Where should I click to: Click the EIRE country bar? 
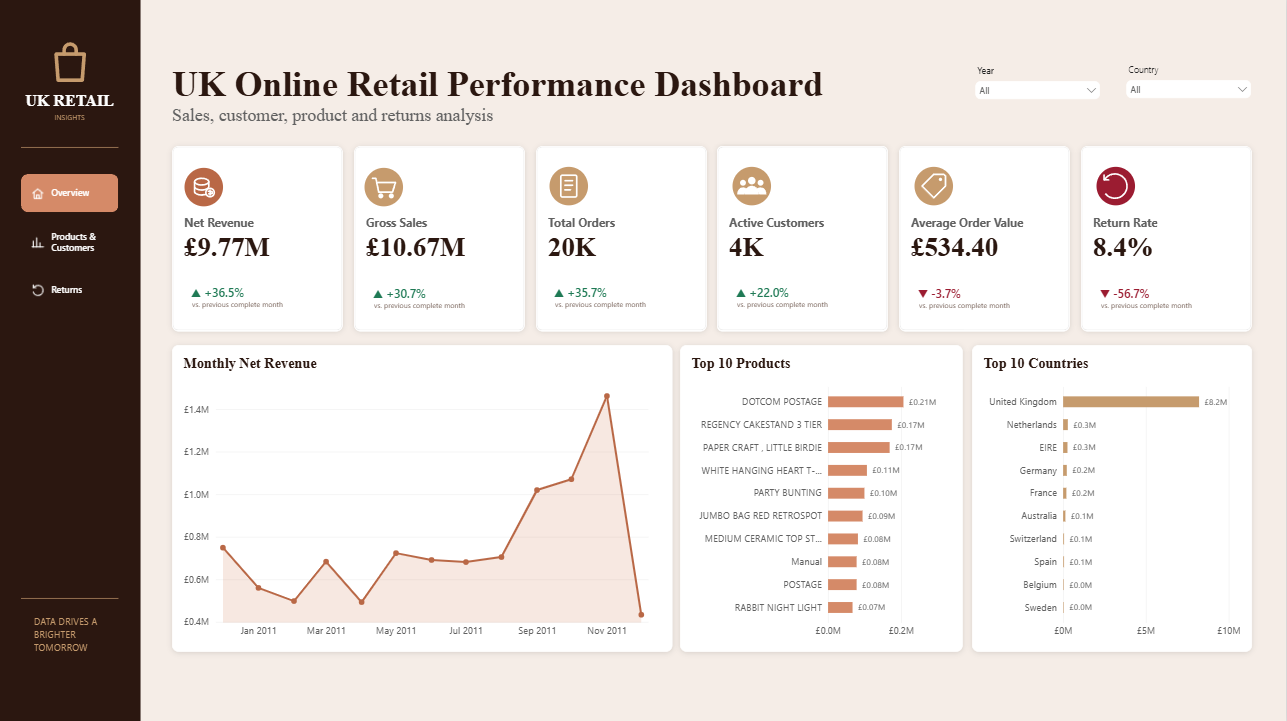click(1066, 447)
